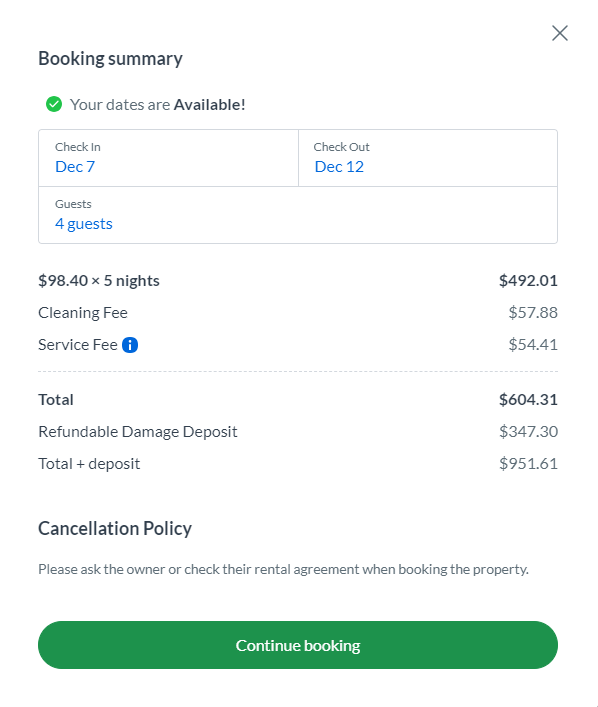Click the Total + deposit amount $951.61

pos(528,464)
